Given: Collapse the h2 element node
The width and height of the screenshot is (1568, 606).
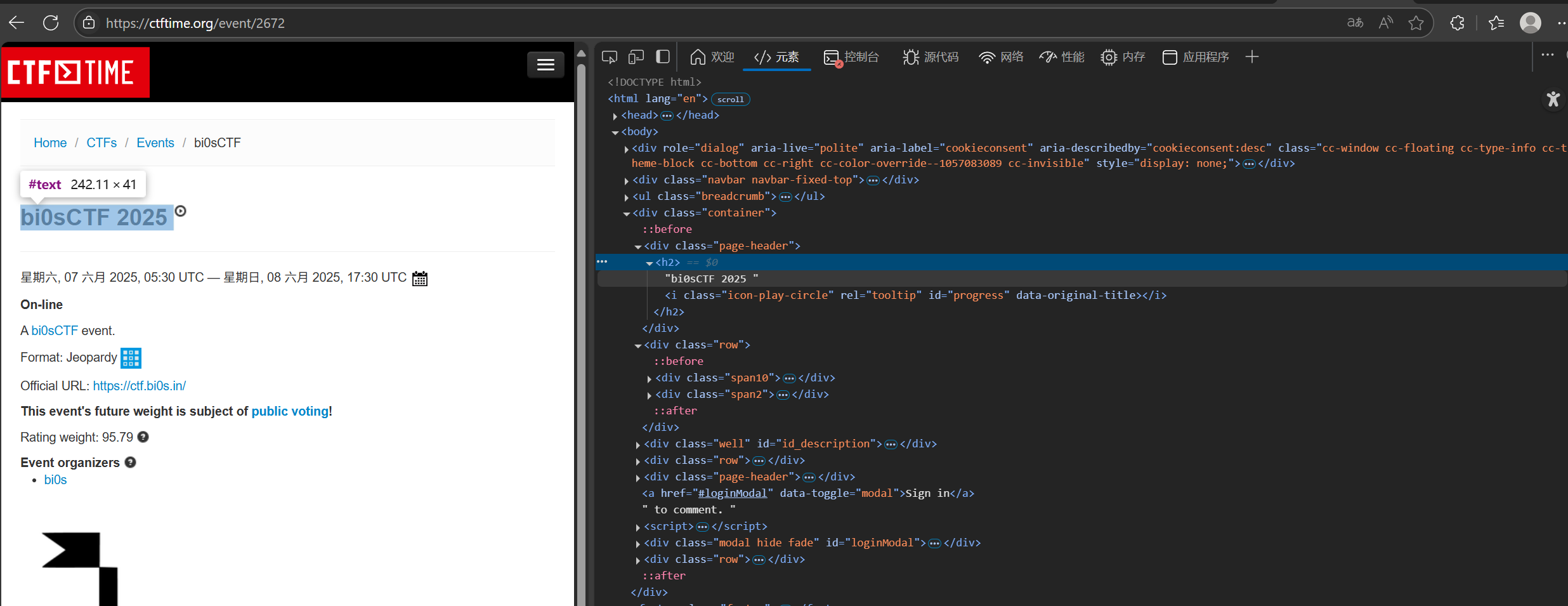Looking at the screenshot, I should point(650,263).
